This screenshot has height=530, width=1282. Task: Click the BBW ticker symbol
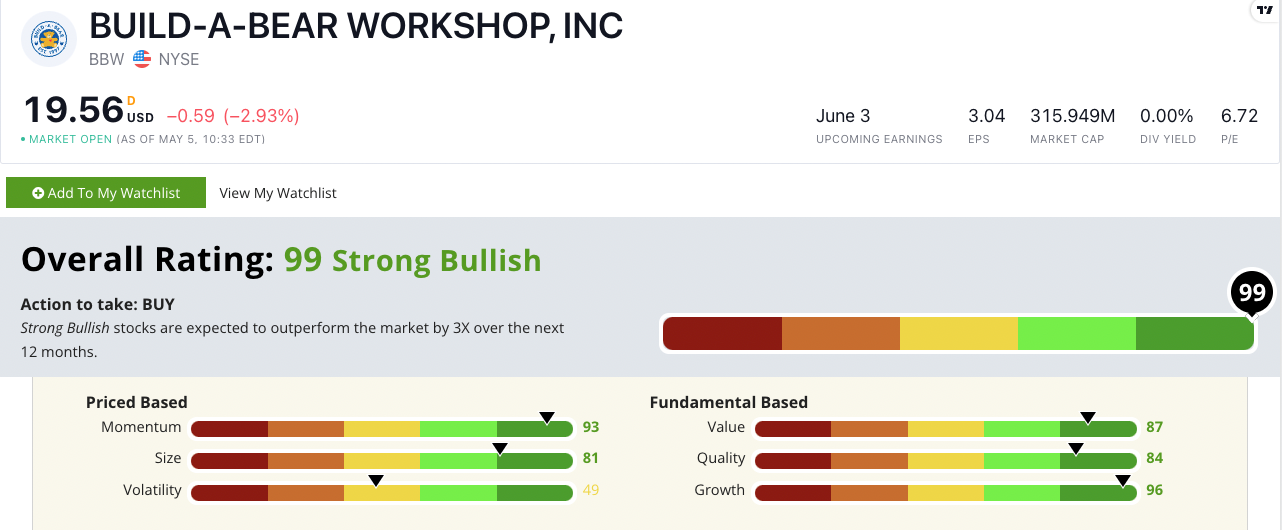pyautogui.click(x=107, y=59)
